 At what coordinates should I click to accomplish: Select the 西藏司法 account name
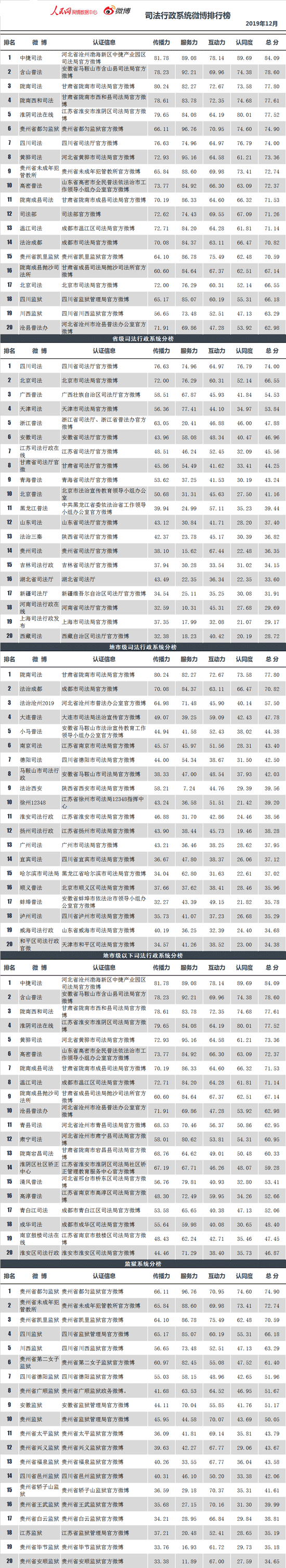pyautogui.click(x=31, y=636)
